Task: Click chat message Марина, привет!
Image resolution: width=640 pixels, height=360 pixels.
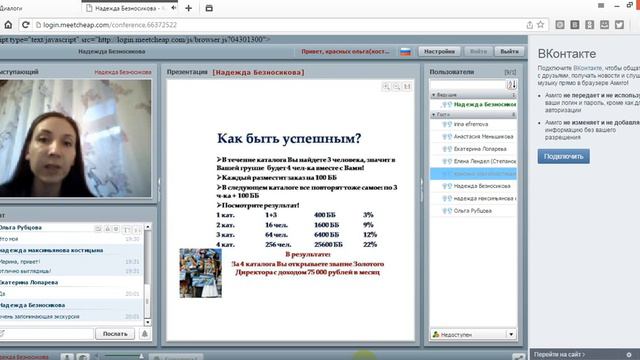Action: [20, 262]
